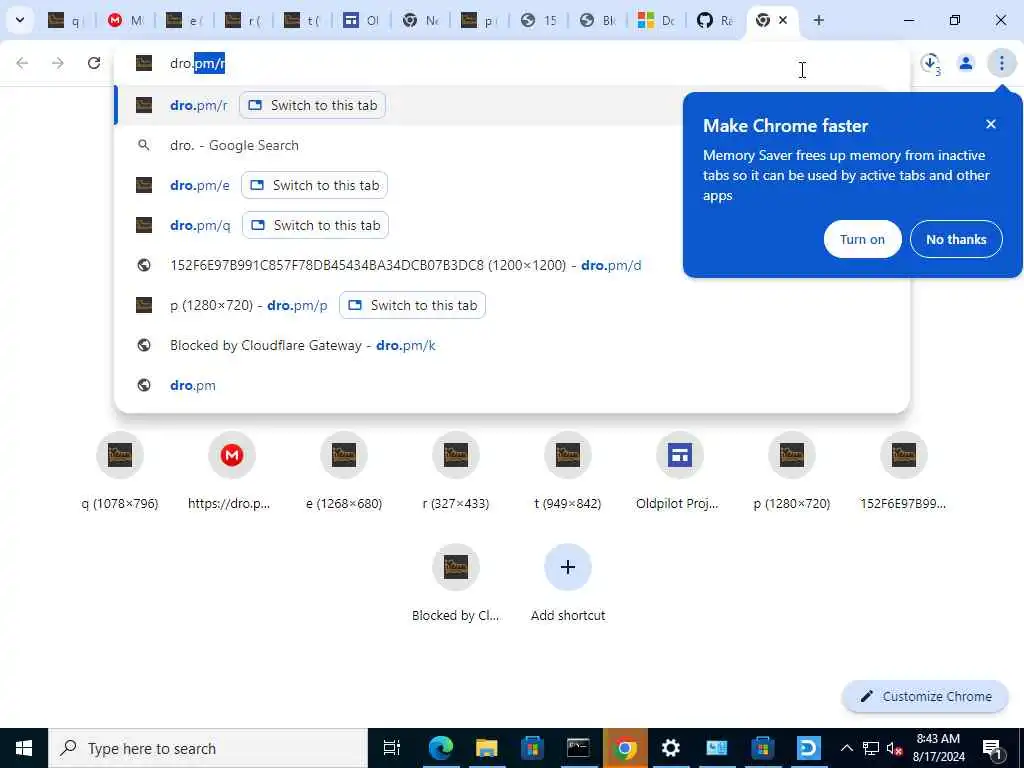The width and height of the screenshot is (1024, 768).
Task: Switch to the 'r(' browser tab
Action: [x=243, y=20]
